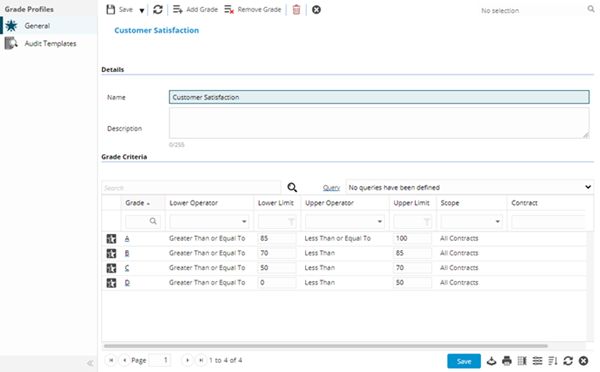
Task: Click the blue Save button
Action: point(464,361)
